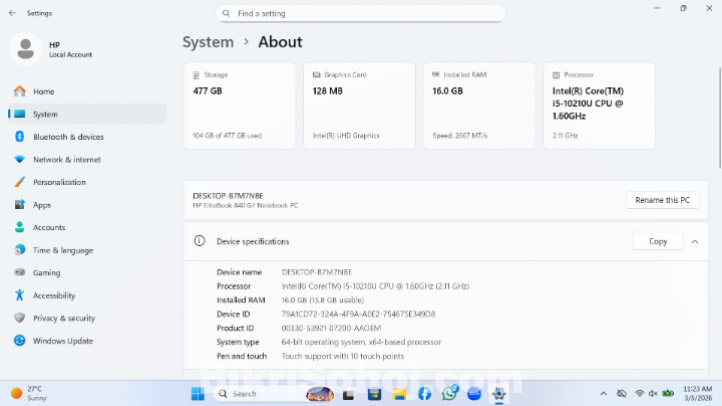
Task: Open the Storage info card
Action: coord(239,105)
